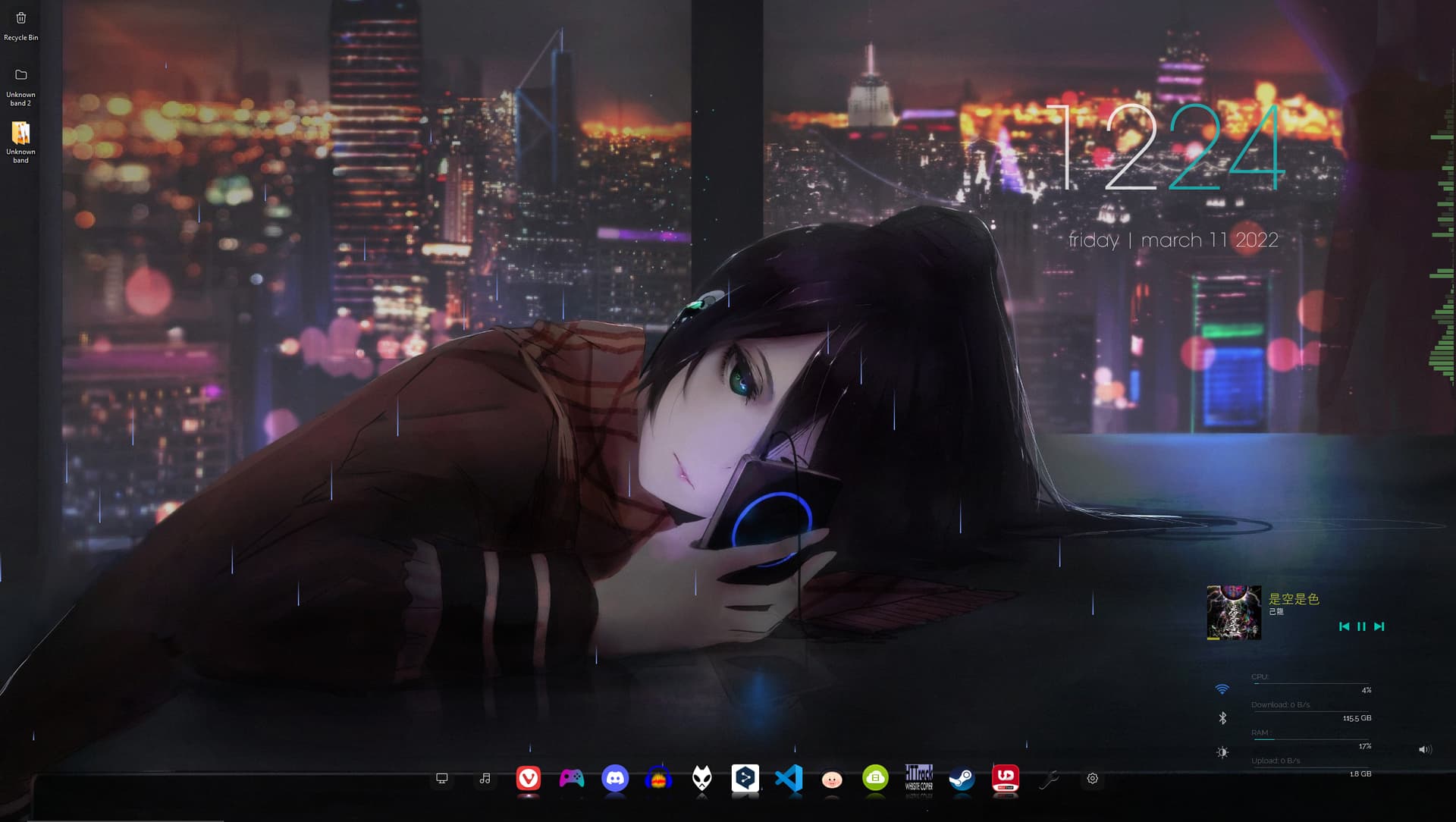
Task: Click the green audio visualizer bars
Action: click(1442, 250)
